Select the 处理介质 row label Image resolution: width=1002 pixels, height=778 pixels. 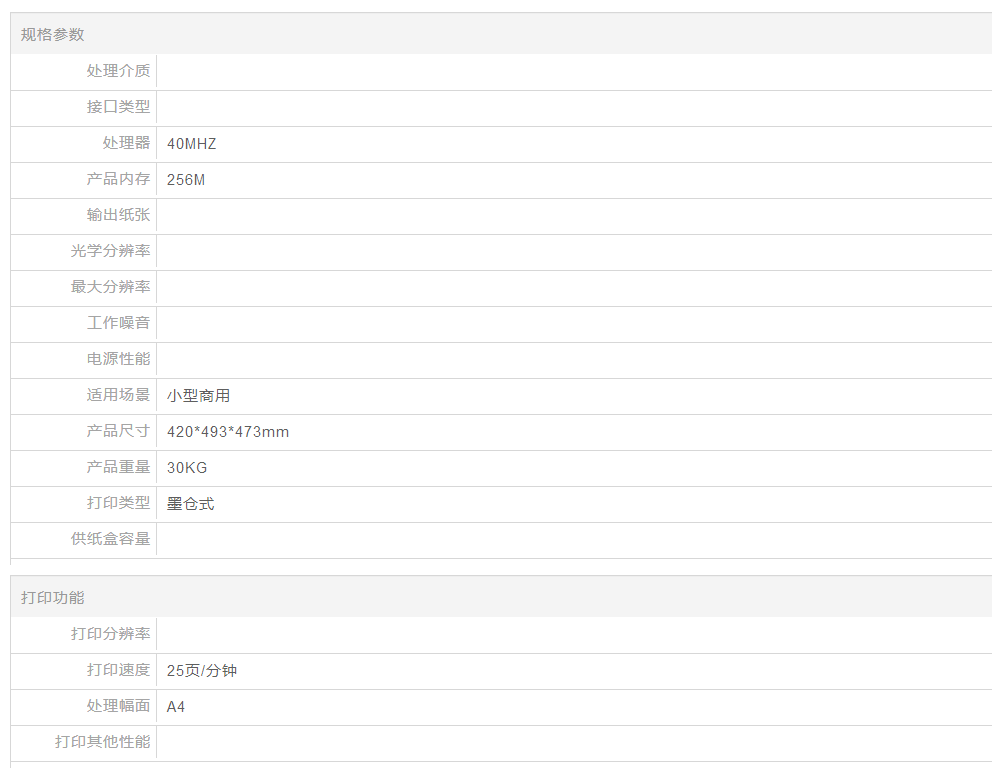[118, 71]
